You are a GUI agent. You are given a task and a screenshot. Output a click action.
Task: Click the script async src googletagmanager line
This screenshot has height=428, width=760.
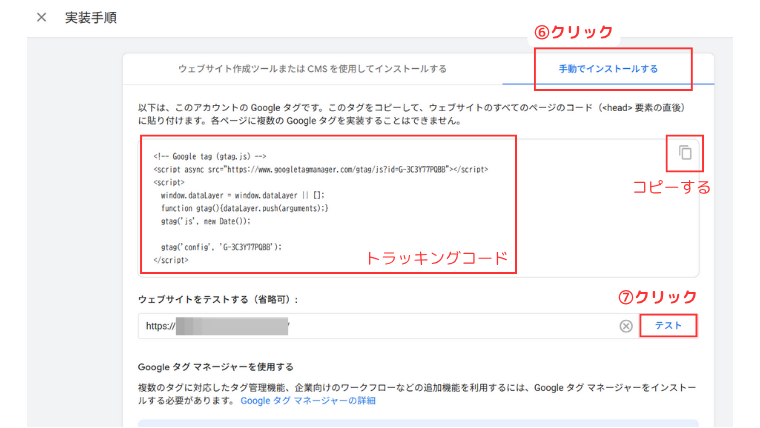(320, 170)
